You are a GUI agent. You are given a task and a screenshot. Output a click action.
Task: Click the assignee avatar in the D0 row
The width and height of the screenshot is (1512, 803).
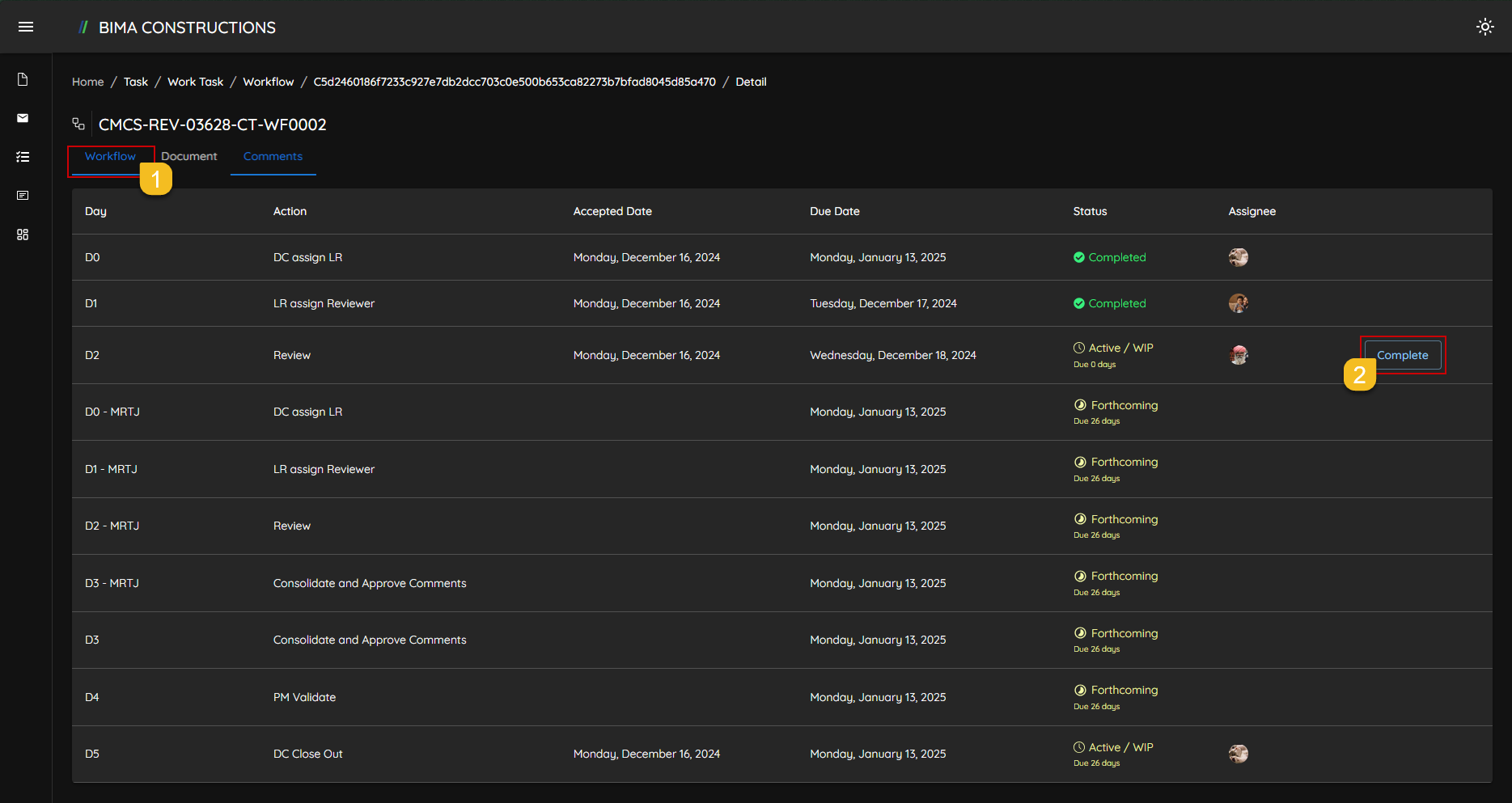coord(1238,257)
